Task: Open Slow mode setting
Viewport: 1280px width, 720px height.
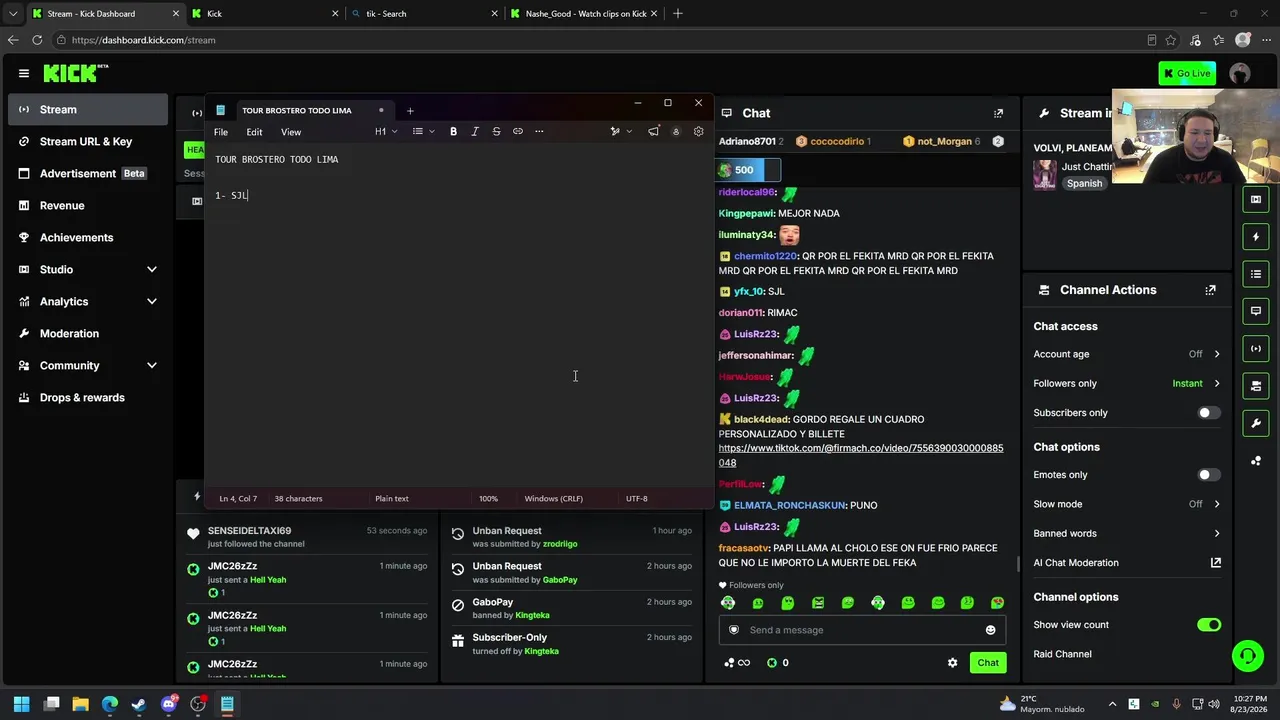Action: tap(1127, 504)
